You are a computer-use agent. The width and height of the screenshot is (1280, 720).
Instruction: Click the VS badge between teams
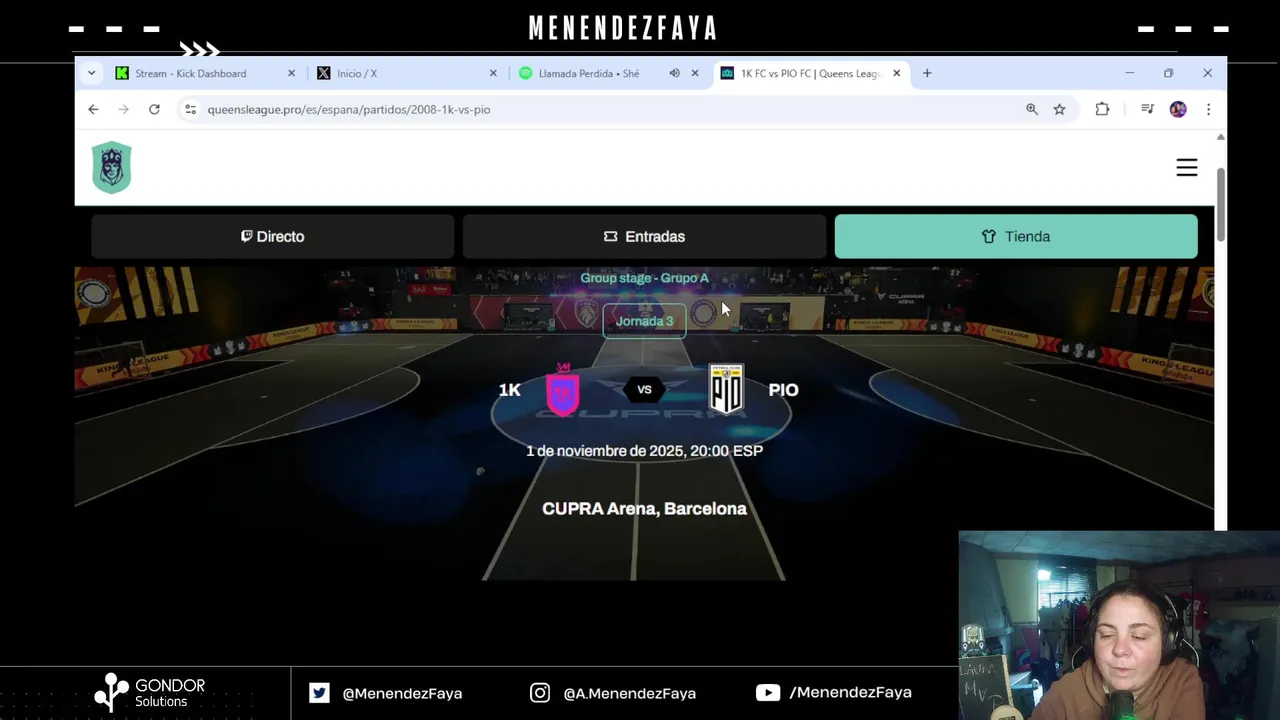pyautogui.click(x=644, y=390)
